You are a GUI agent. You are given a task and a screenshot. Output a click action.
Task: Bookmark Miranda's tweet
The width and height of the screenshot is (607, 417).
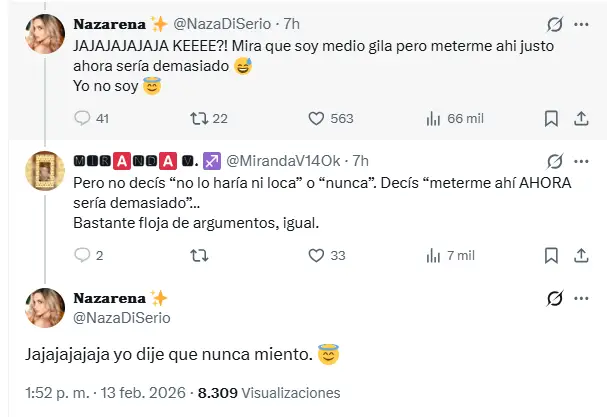coord(551,256)
